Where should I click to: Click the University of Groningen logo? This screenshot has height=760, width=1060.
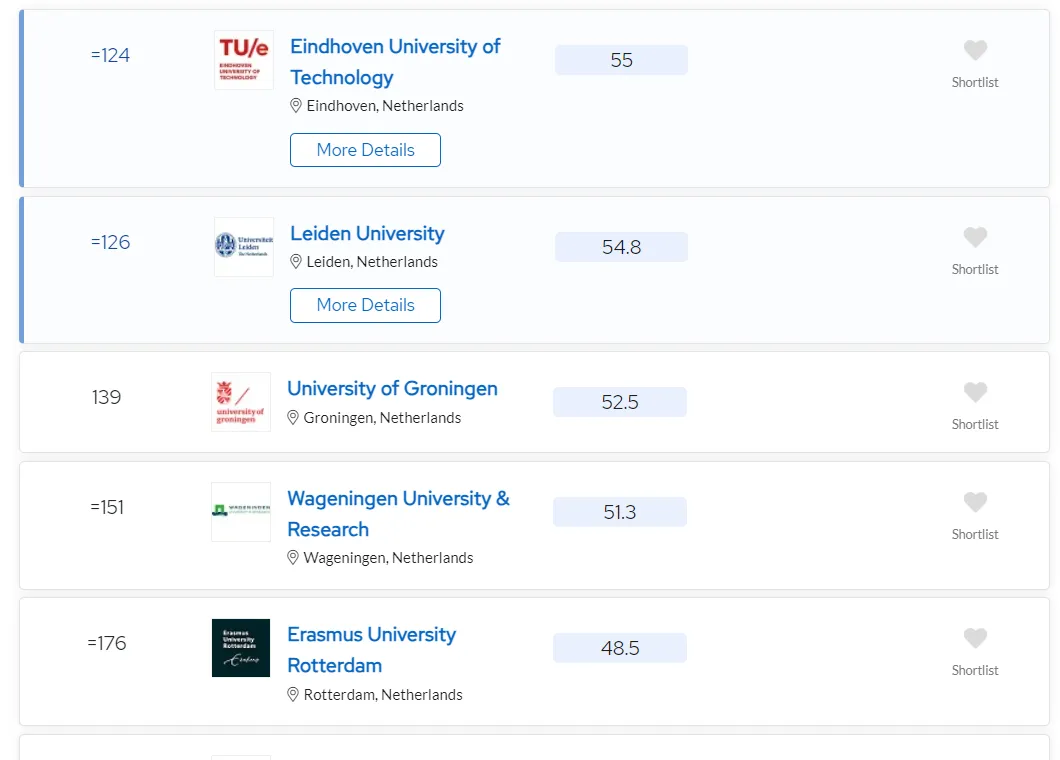[241, 402]
